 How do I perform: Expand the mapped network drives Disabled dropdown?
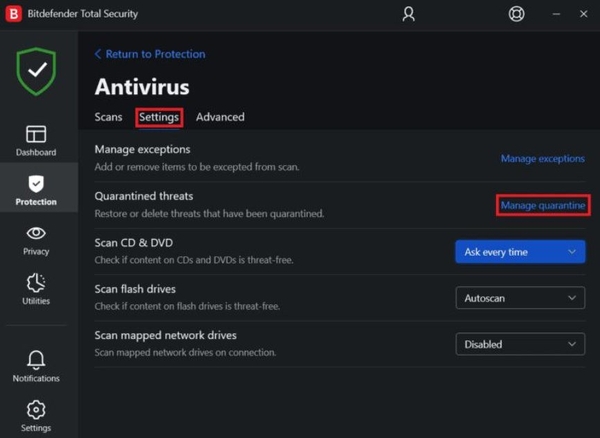[x=520, y=344]
